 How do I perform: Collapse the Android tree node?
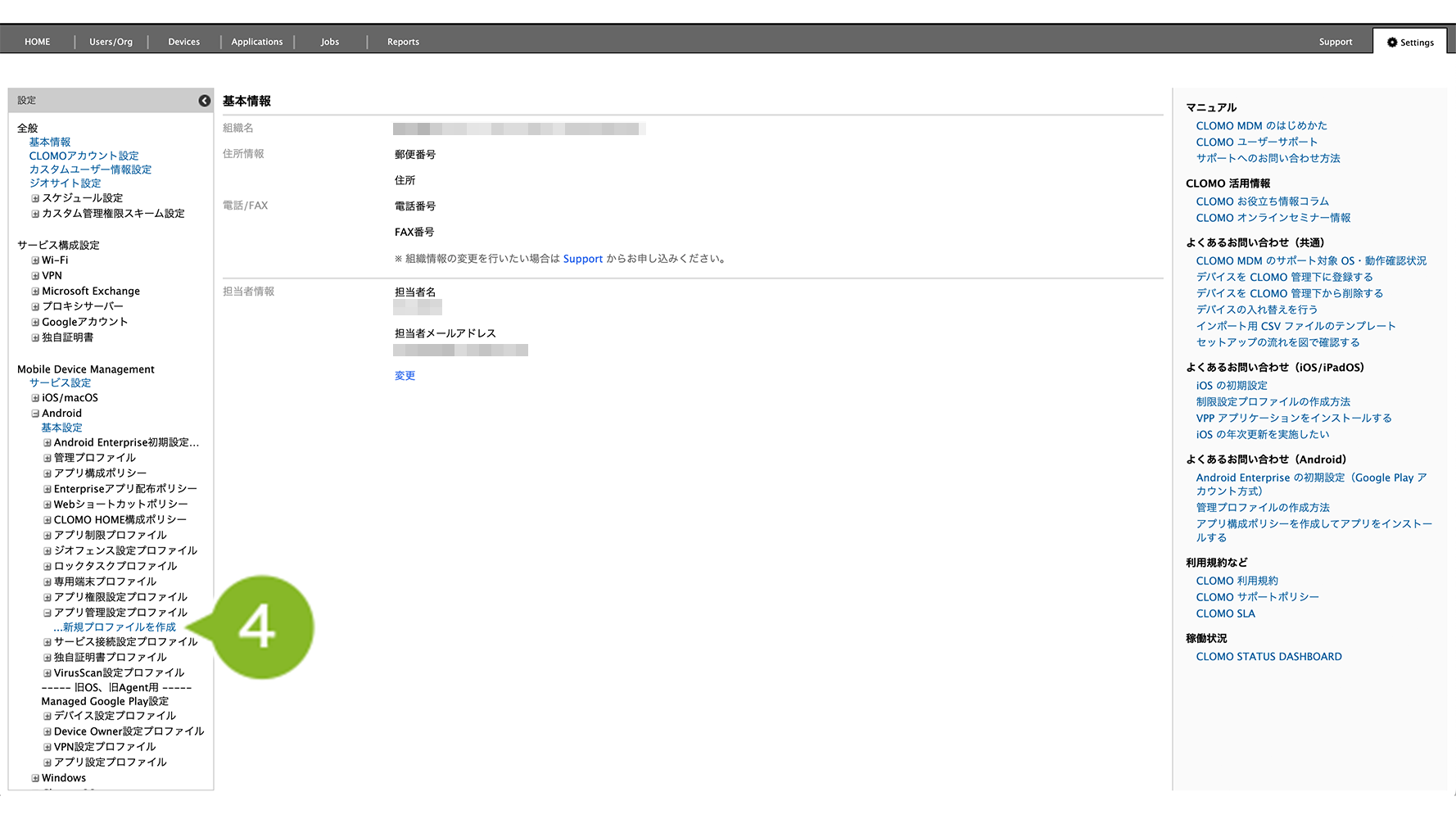pyautogui.click(x=35, y=414)
